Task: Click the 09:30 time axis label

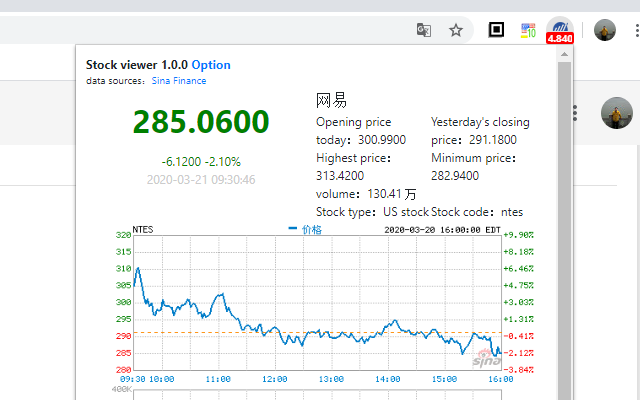Action: pyautogui.click(x=133, y=380)
